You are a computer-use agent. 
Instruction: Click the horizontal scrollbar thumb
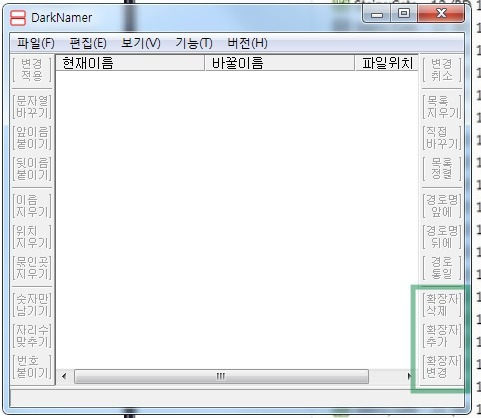221,376
